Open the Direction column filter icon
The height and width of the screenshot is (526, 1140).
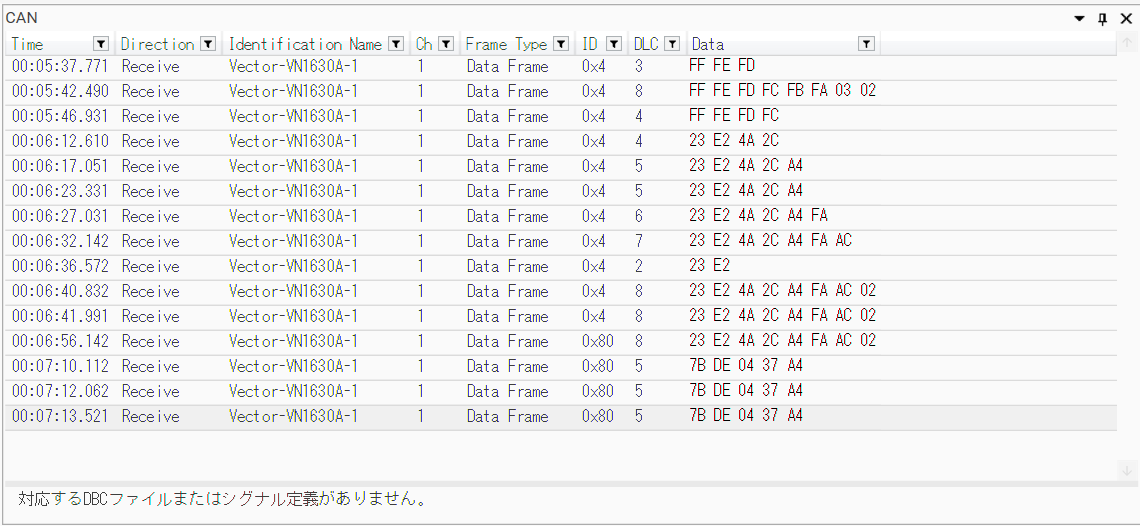click(x=208, y=44)
